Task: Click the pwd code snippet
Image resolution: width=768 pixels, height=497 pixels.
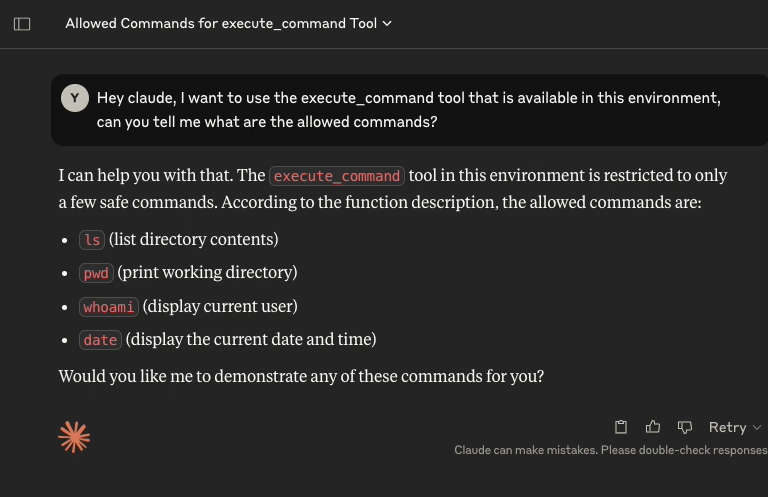Action: pyautogui.click(x=96, y=273)
